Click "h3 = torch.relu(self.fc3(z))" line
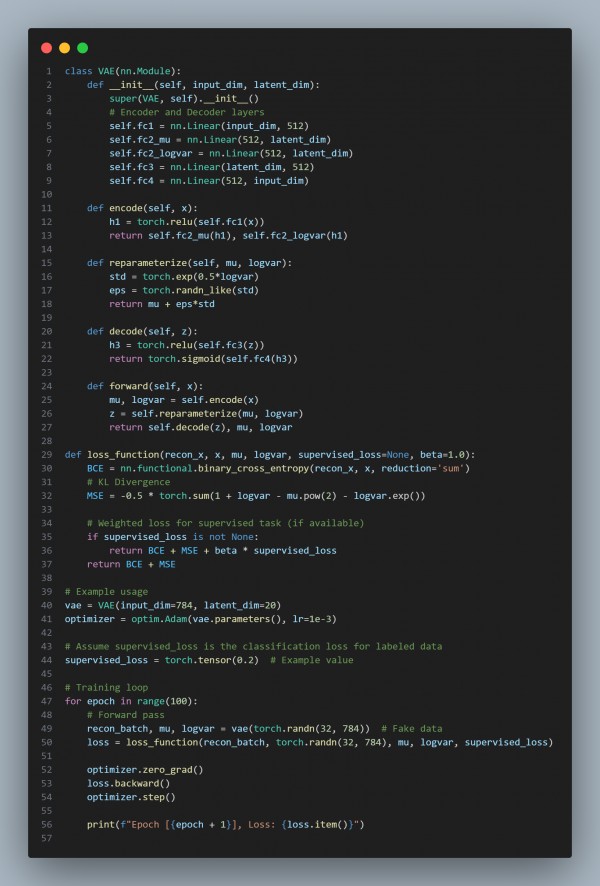 click(186, 345)
